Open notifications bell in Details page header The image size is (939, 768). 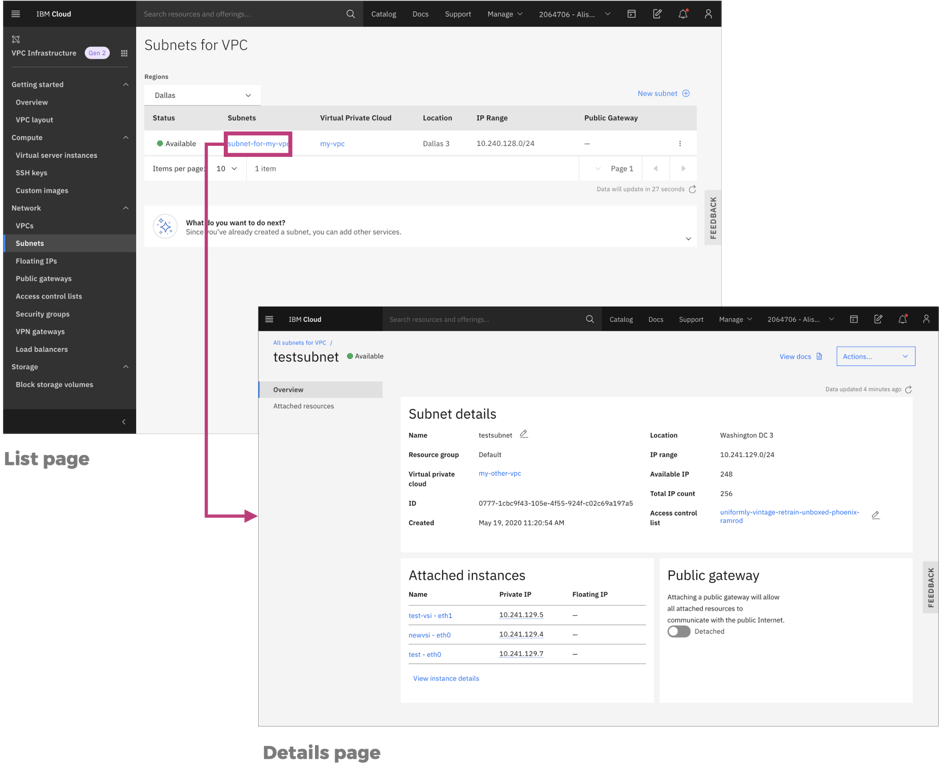(902, 319)
